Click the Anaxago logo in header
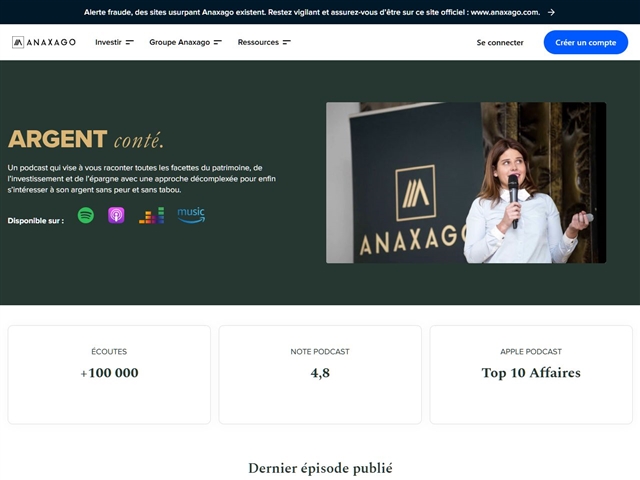The height and width of the screenshot is (480, 640). tap(44, 42)
